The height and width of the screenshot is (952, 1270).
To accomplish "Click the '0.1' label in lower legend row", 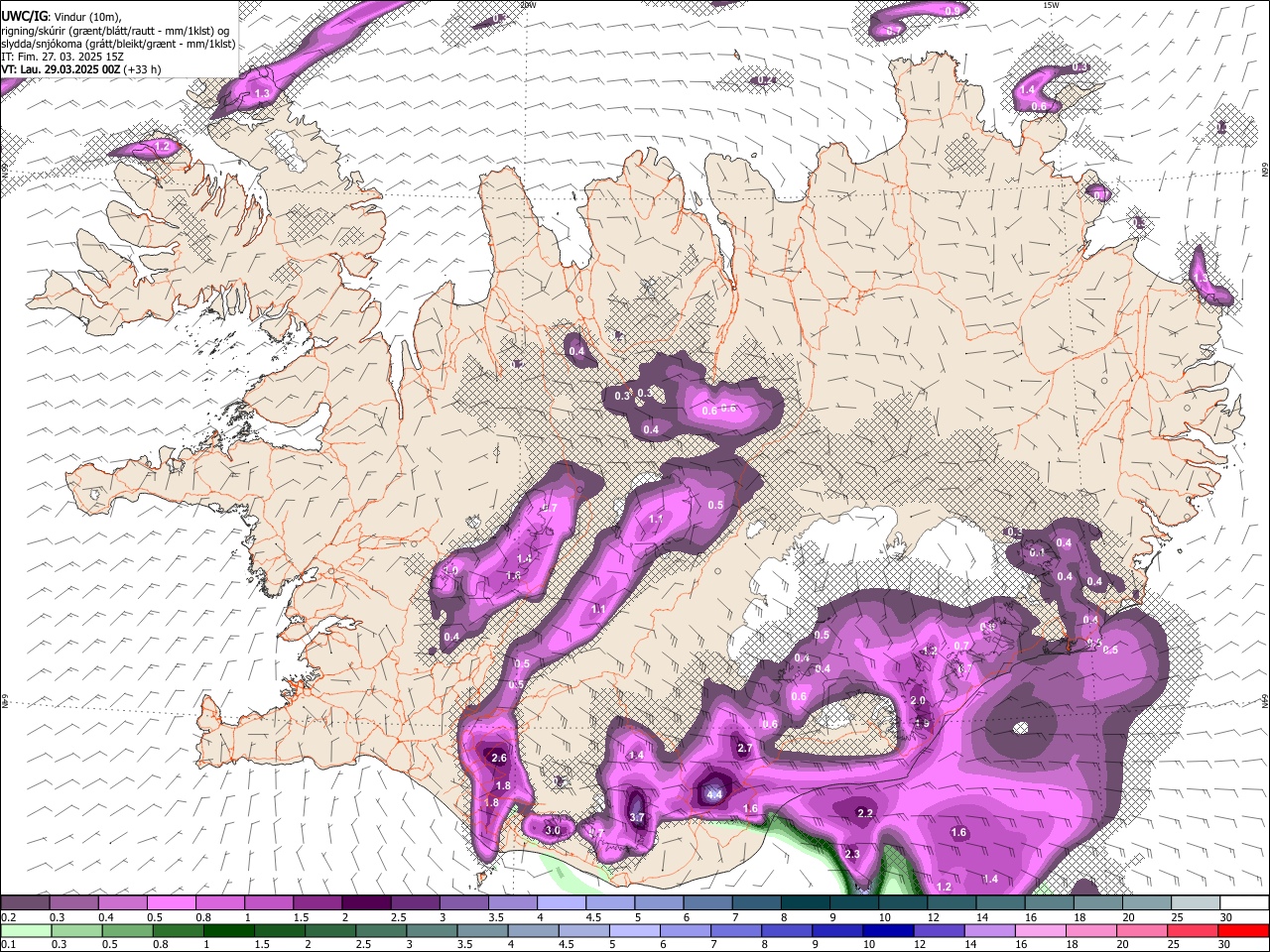I will [8, 944].
